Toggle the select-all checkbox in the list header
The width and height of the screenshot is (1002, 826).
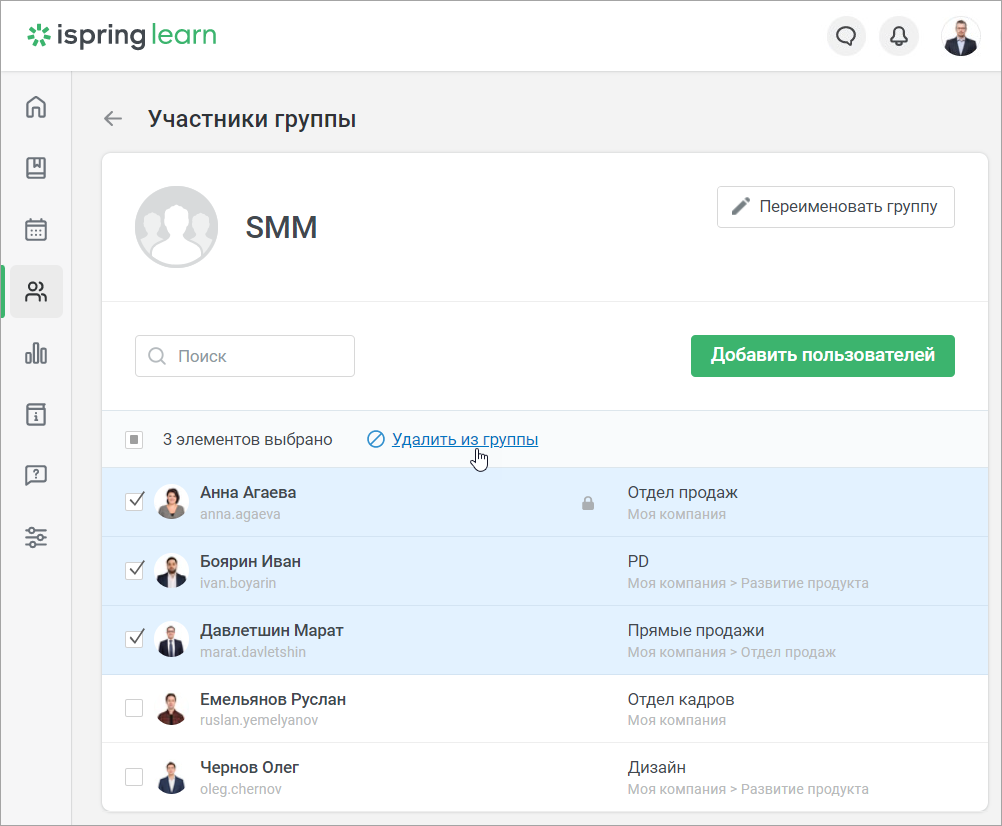(134, 440)
